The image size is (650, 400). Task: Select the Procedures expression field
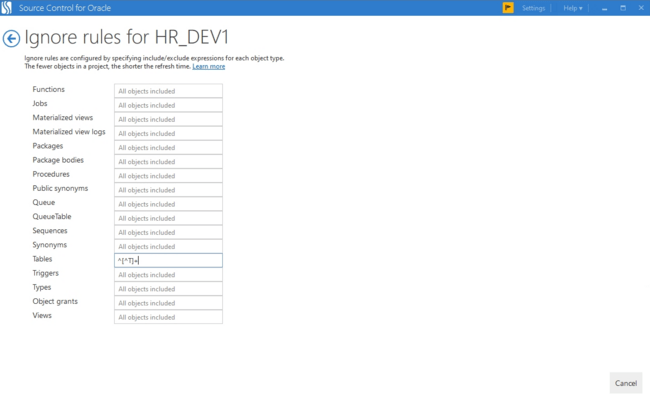168,175
